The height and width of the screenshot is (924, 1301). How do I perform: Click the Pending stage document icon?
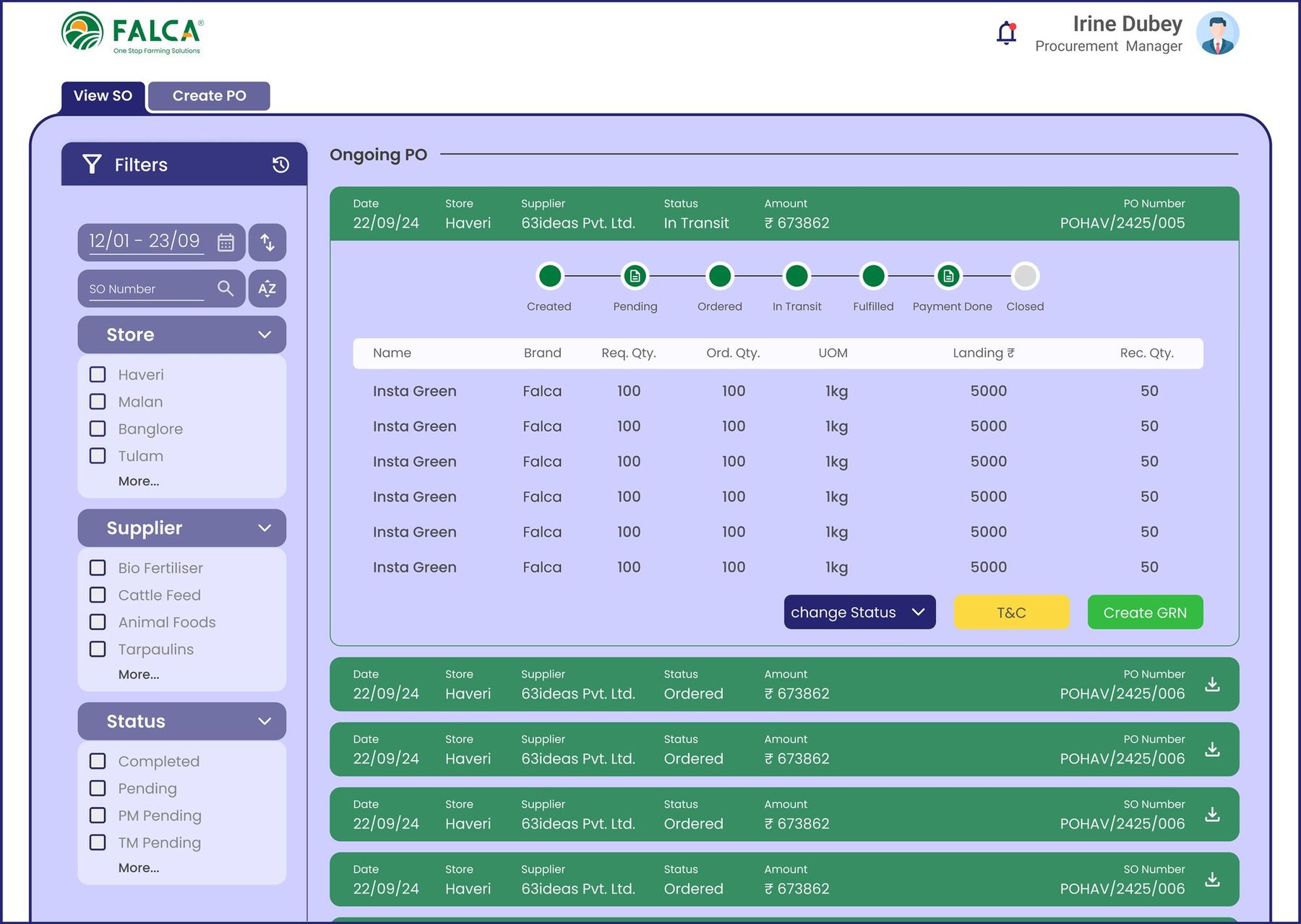[x=635, y=276]
